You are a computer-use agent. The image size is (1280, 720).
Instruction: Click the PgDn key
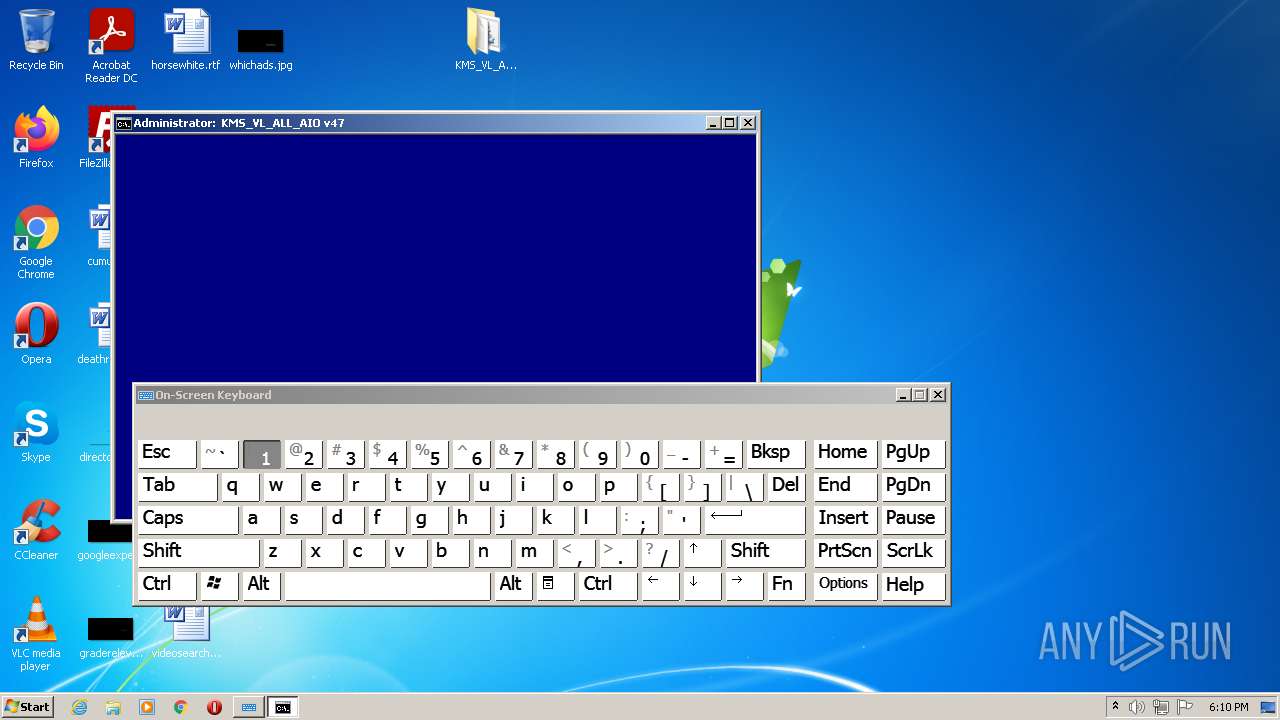pos(914,487)
